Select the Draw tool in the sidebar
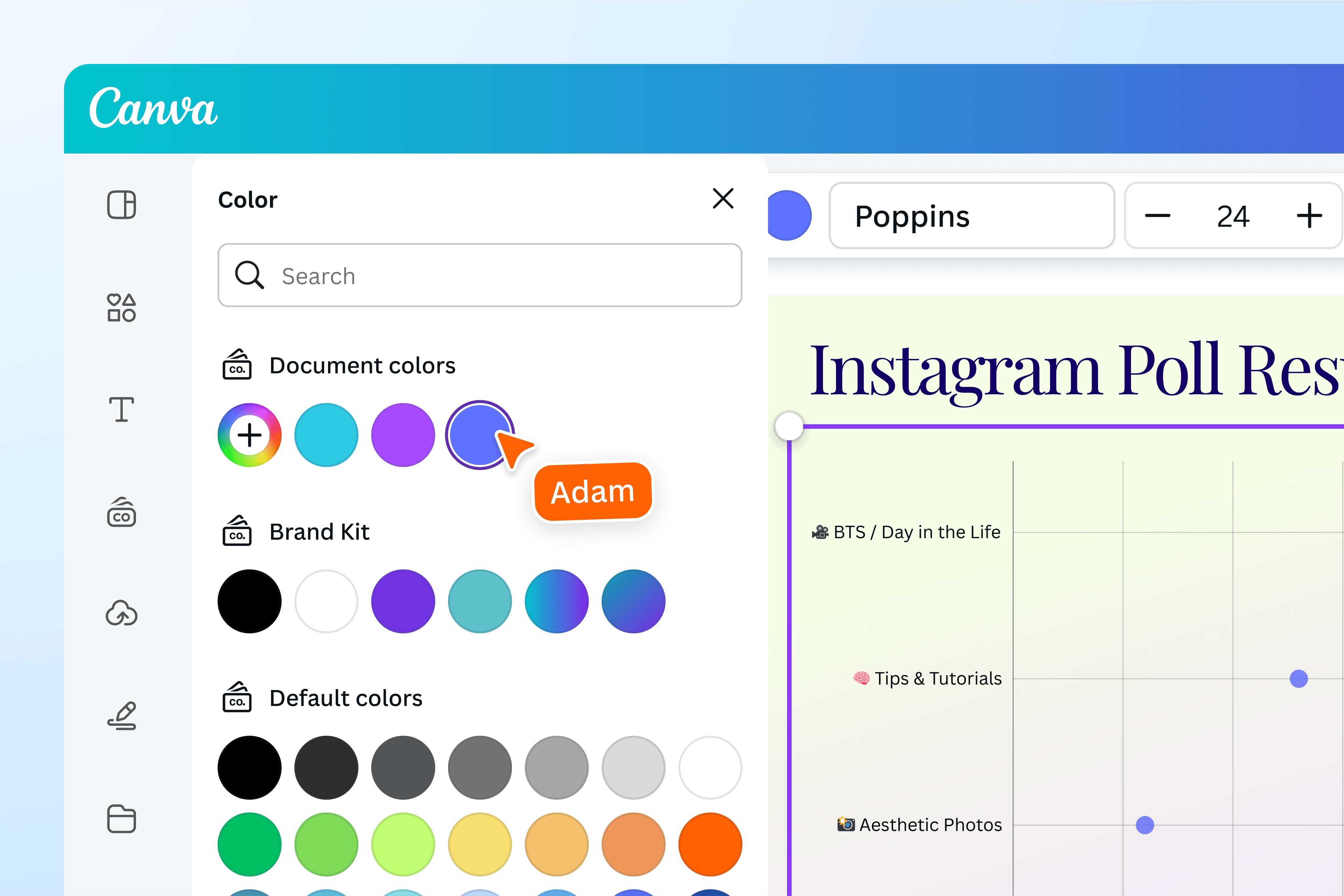Screen dimensions: 1344x896 121,713
